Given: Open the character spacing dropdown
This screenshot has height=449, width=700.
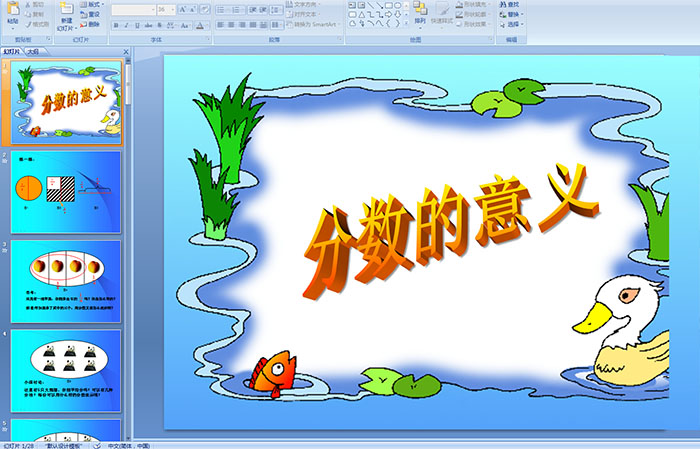Looking at the screenshot, I should pos(171,25).
